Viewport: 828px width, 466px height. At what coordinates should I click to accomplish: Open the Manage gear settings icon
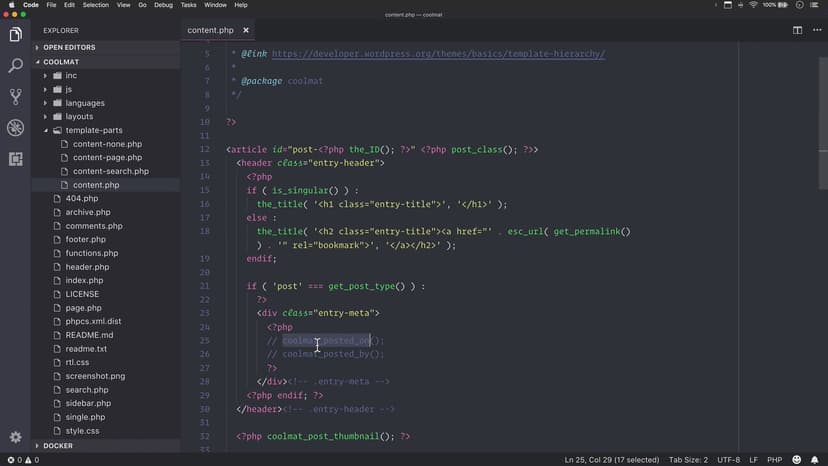(x=15, y=437)
